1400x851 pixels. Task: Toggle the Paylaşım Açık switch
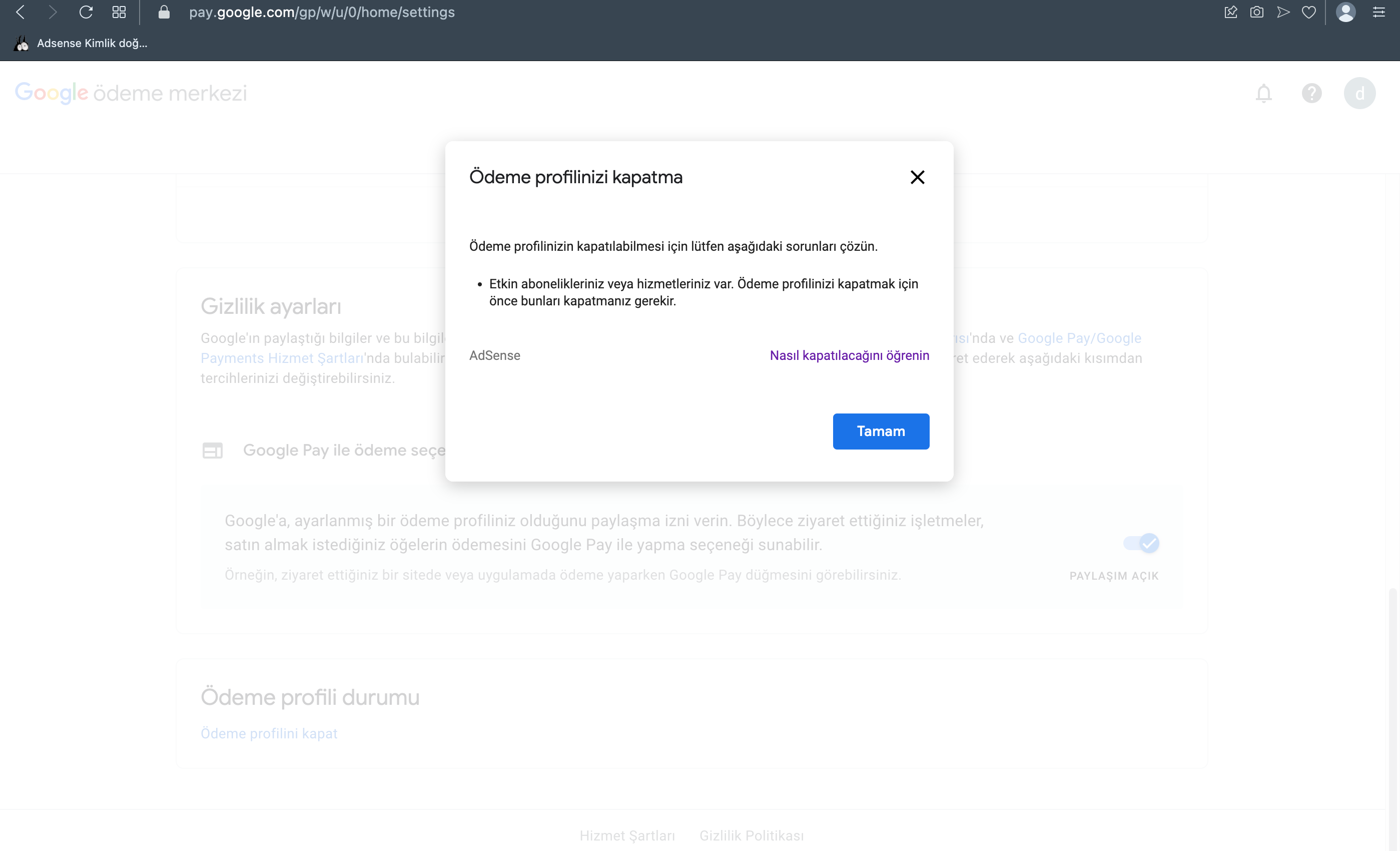tap(1141, 544)
